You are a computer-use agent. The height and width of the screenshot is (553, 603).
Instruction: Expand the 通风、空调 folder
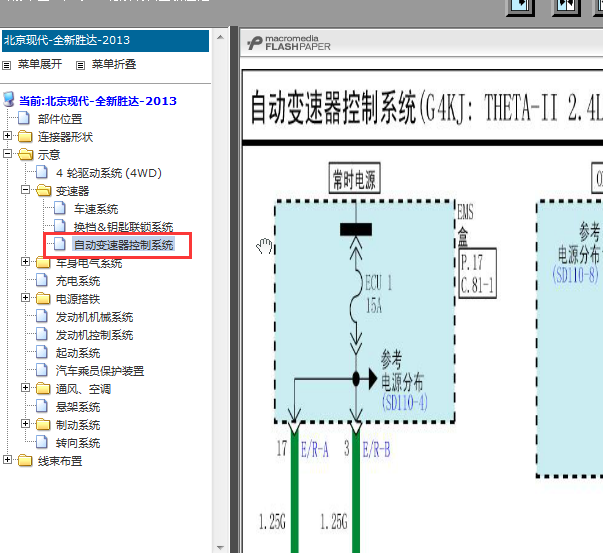point(25,388)
